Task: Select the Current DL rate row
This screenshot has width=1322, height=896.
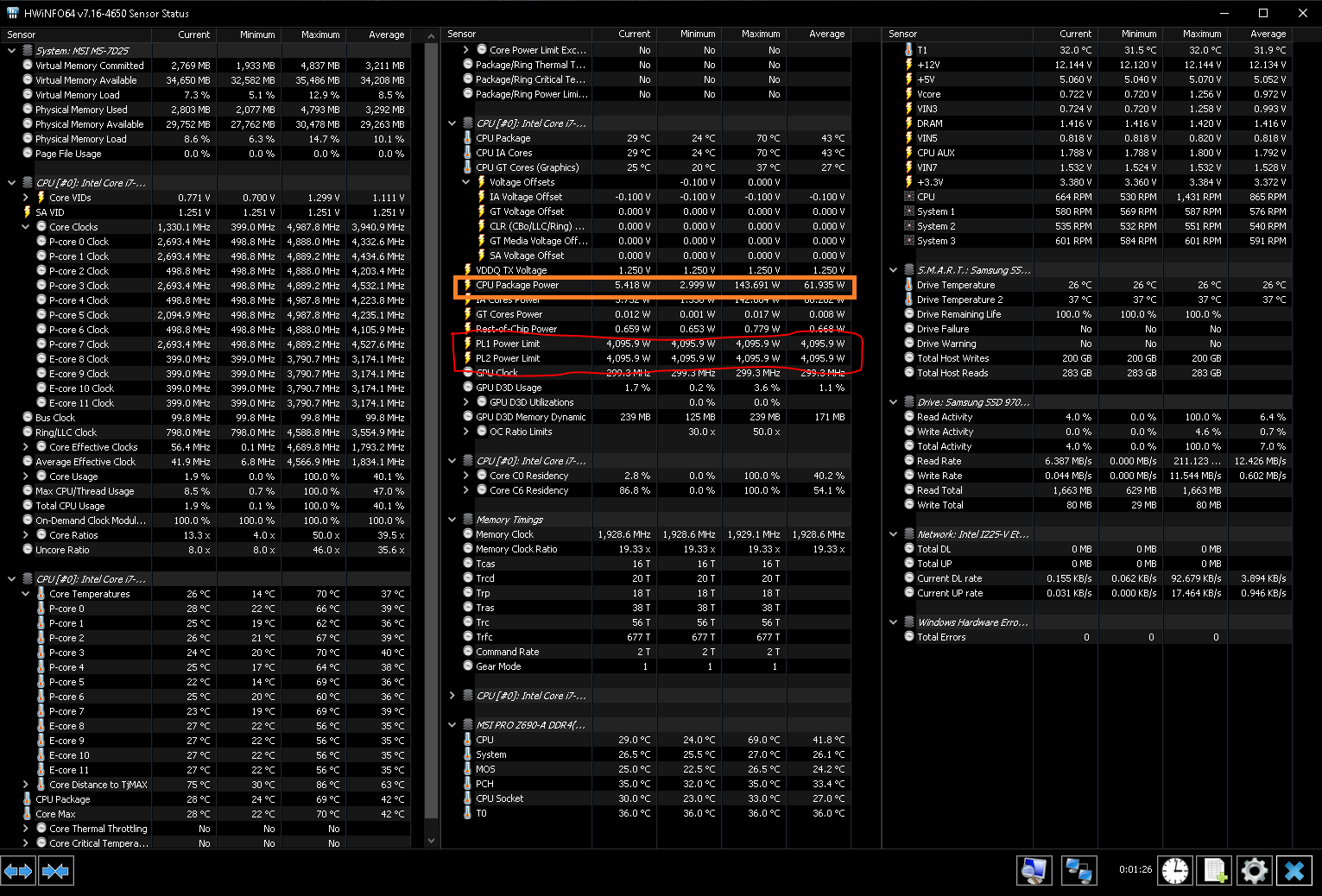Action: (1097, 578)
